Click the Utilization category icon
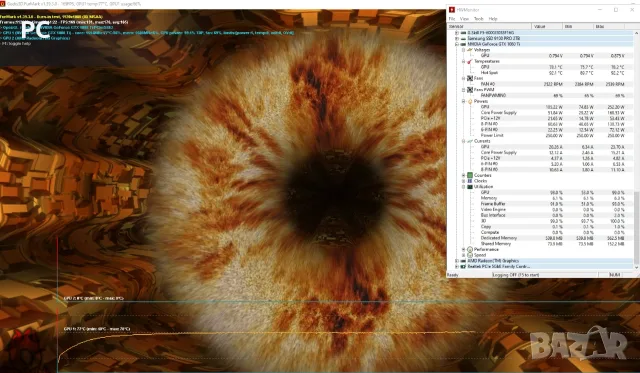Viewport: 640px width, 373px height. click(470, 186)
